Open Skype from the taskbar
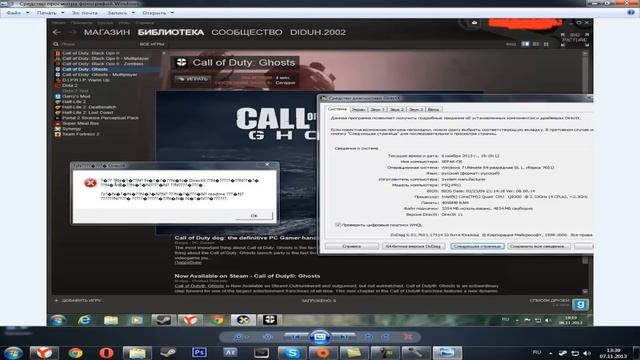This screenshot has width=640, height=360. pyautogui.click(x=292, y=353)
